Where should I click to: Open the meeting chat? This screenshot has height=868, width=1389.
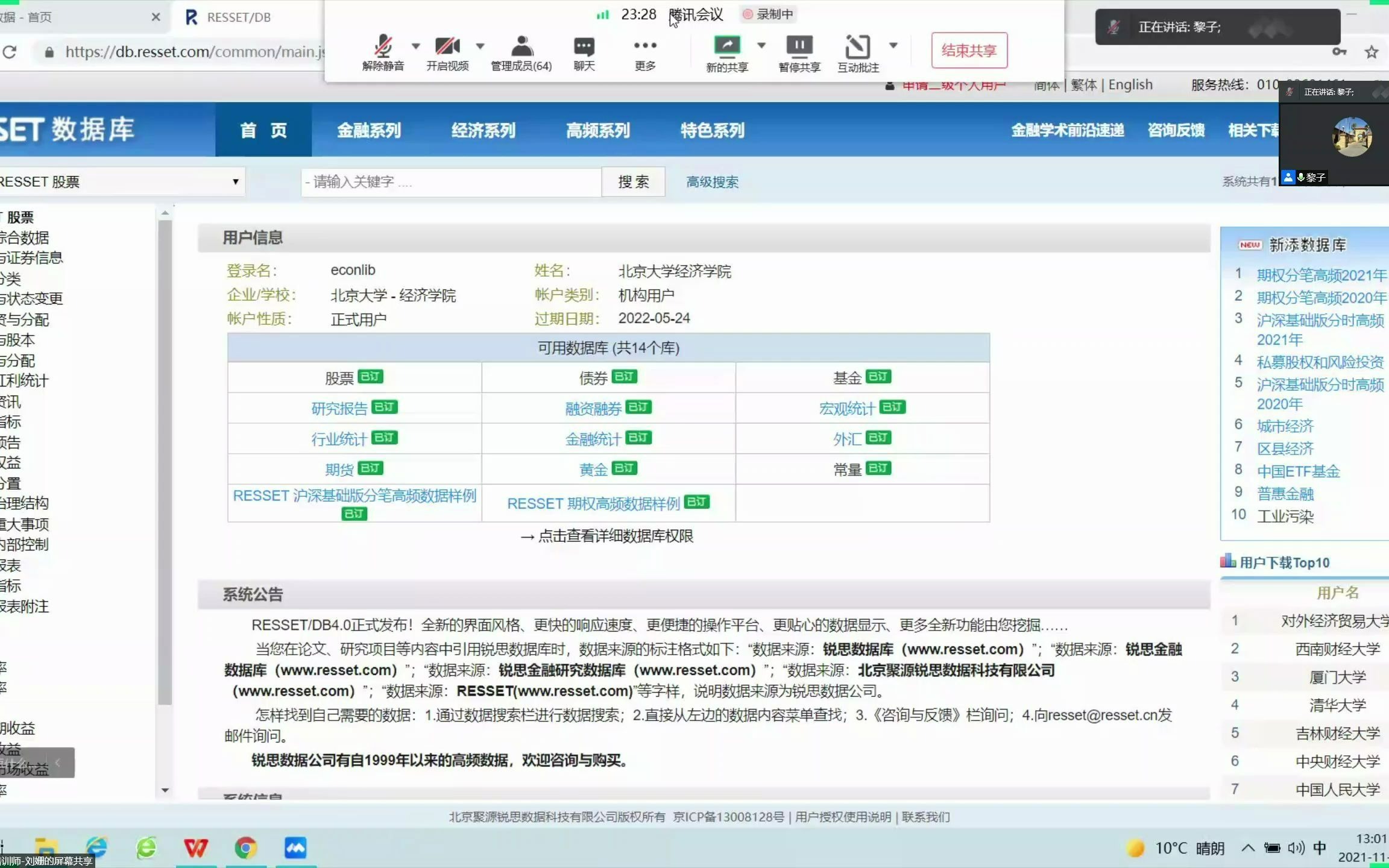(584, 52)
